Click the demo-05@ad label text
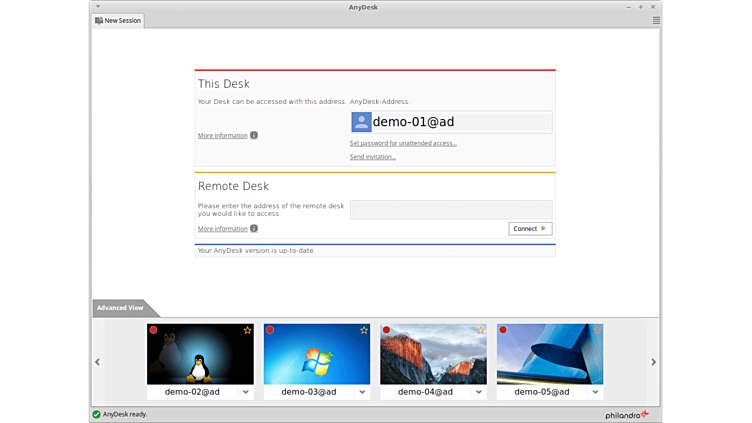Viewport: 752px width, 423px height. click(x=541, y=392)
